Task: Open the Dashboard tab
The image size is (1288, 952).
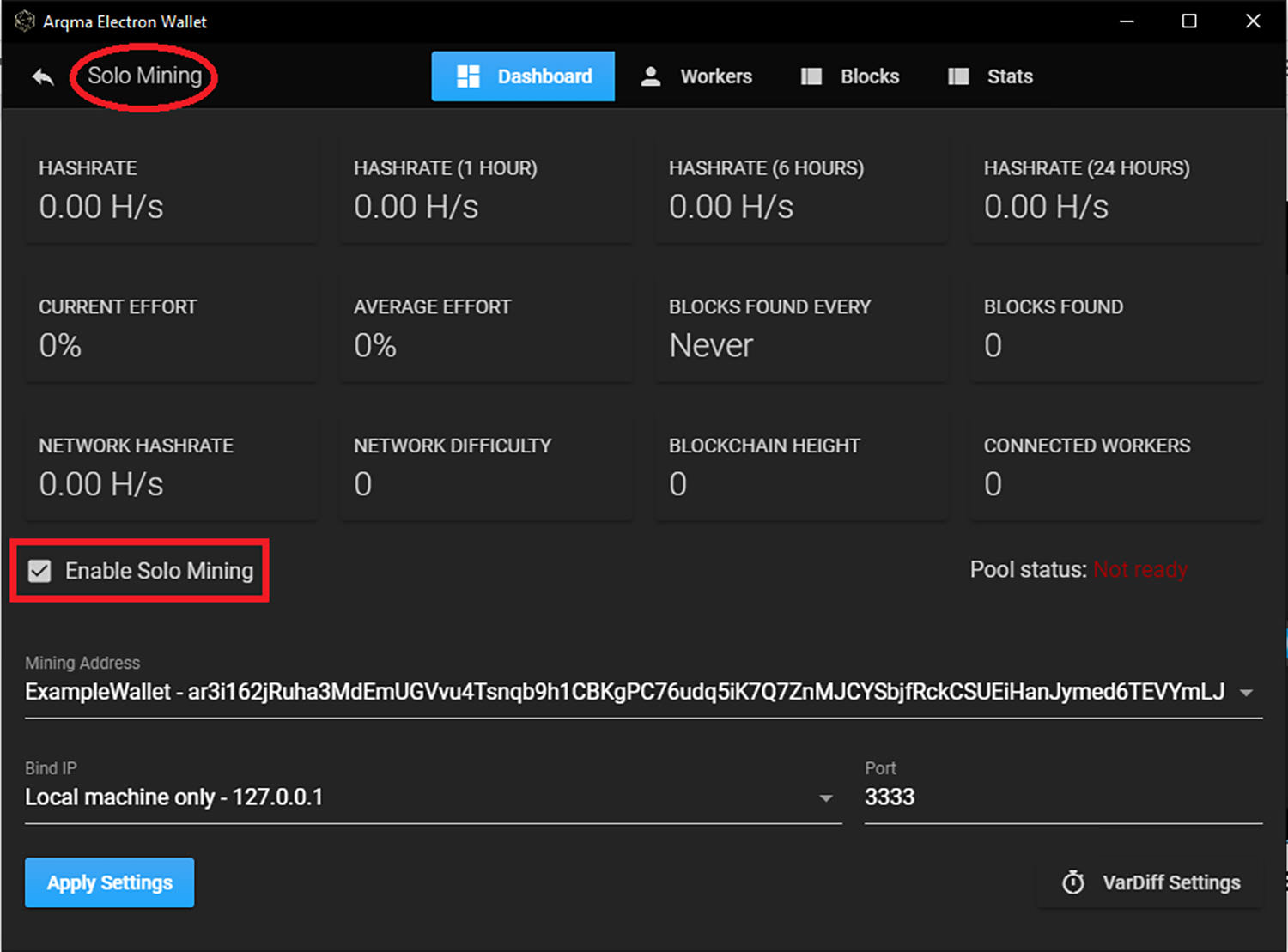Action: [523, 76]
